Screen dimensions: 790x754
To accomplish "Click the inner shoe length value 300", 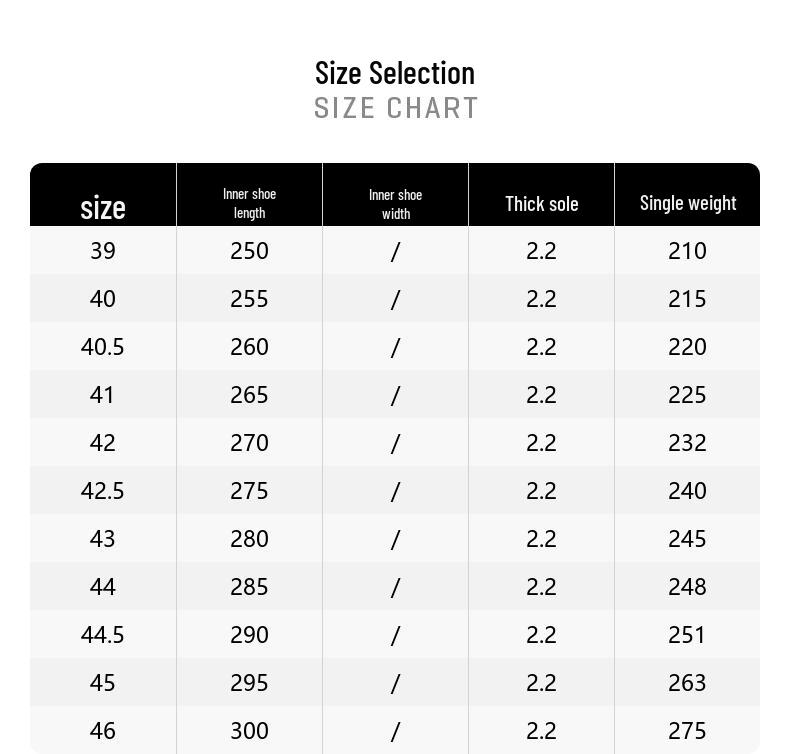I will tap(249, 731).
